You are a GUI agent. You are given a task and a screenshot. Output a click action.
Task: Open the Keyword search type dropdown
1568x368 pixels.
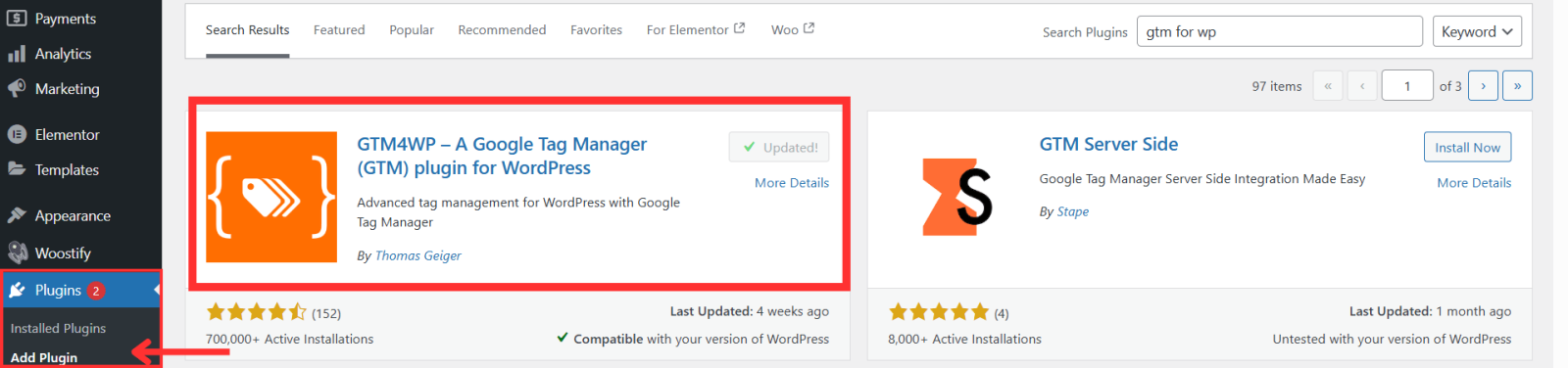1477,31
